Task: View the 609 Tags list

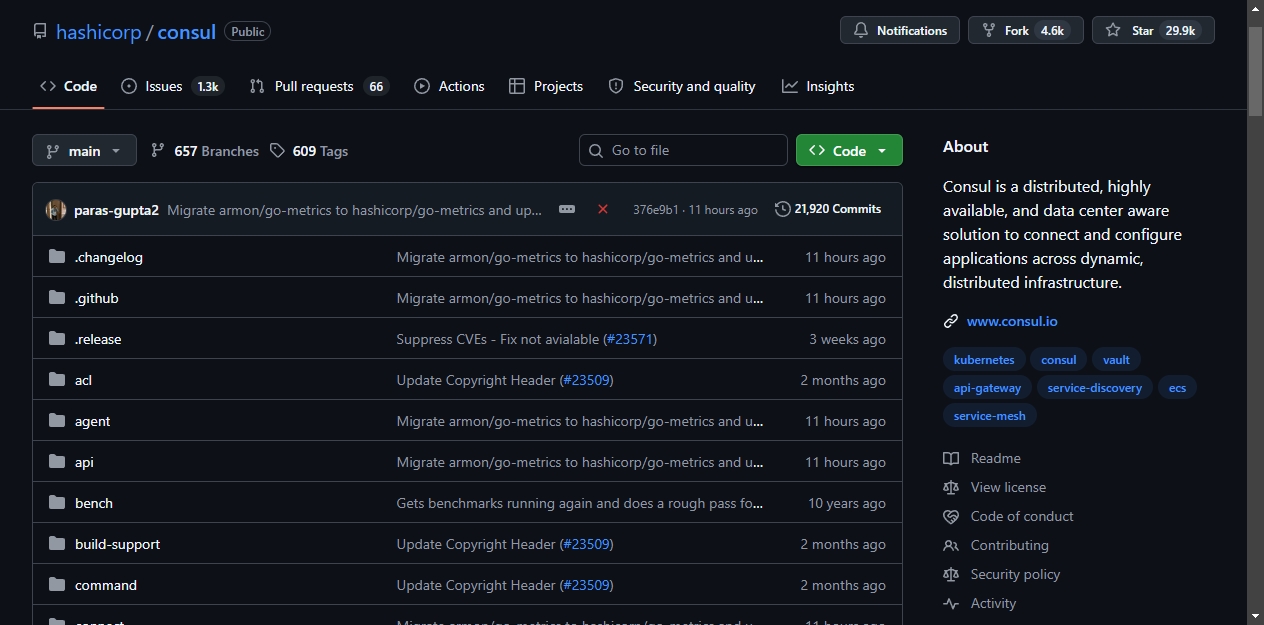Action: [x=309, y=151]
